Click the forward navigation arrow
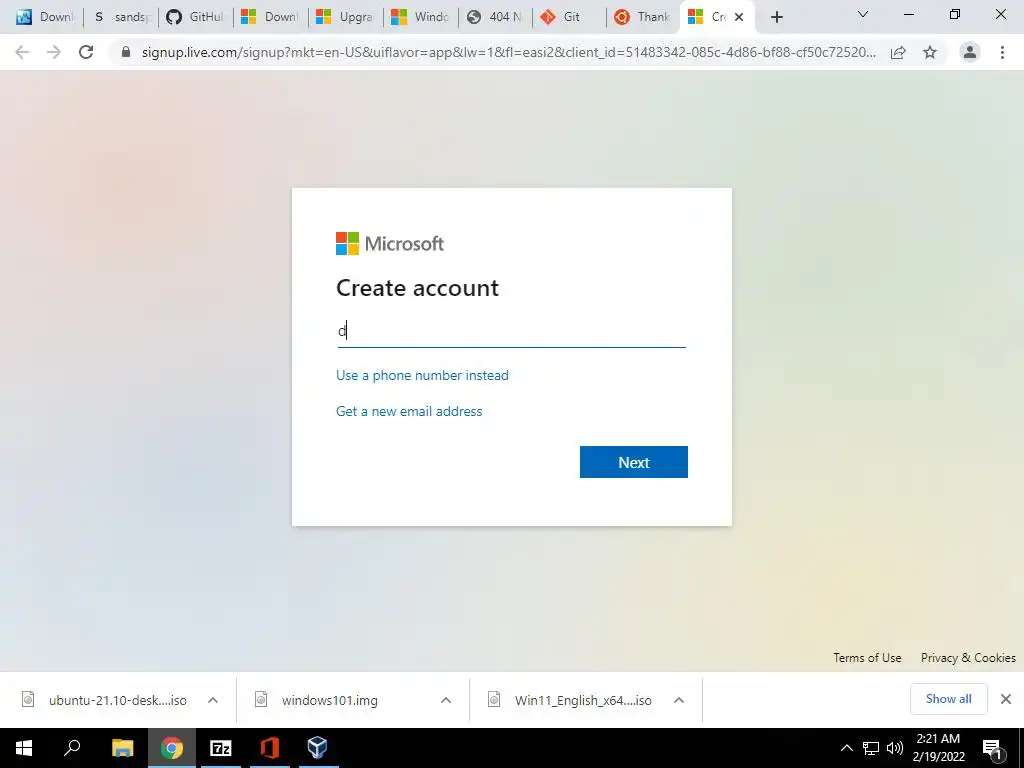This screenshot has width=1024, height=768. tap(54, 52)
